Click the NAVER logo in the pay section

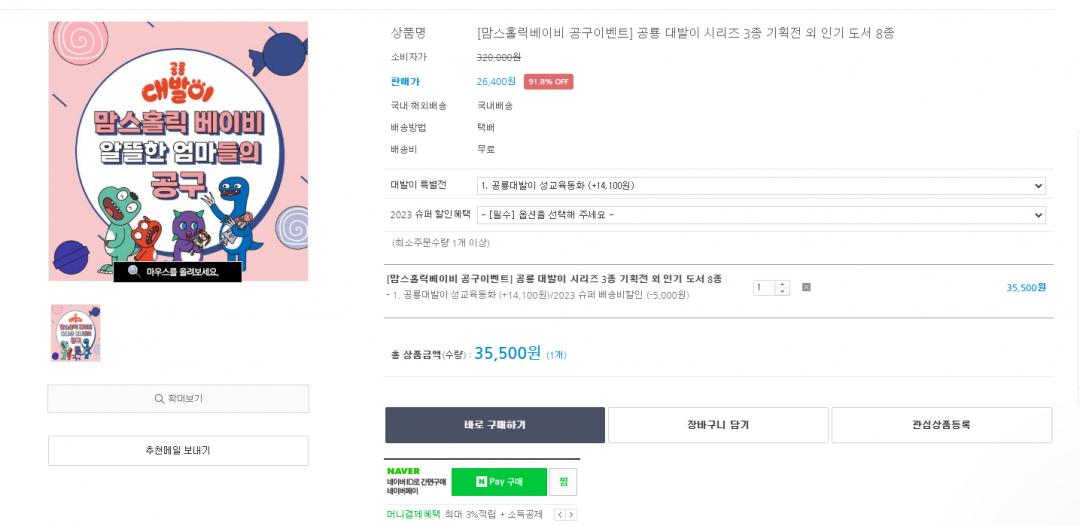[x=403, y=471]
